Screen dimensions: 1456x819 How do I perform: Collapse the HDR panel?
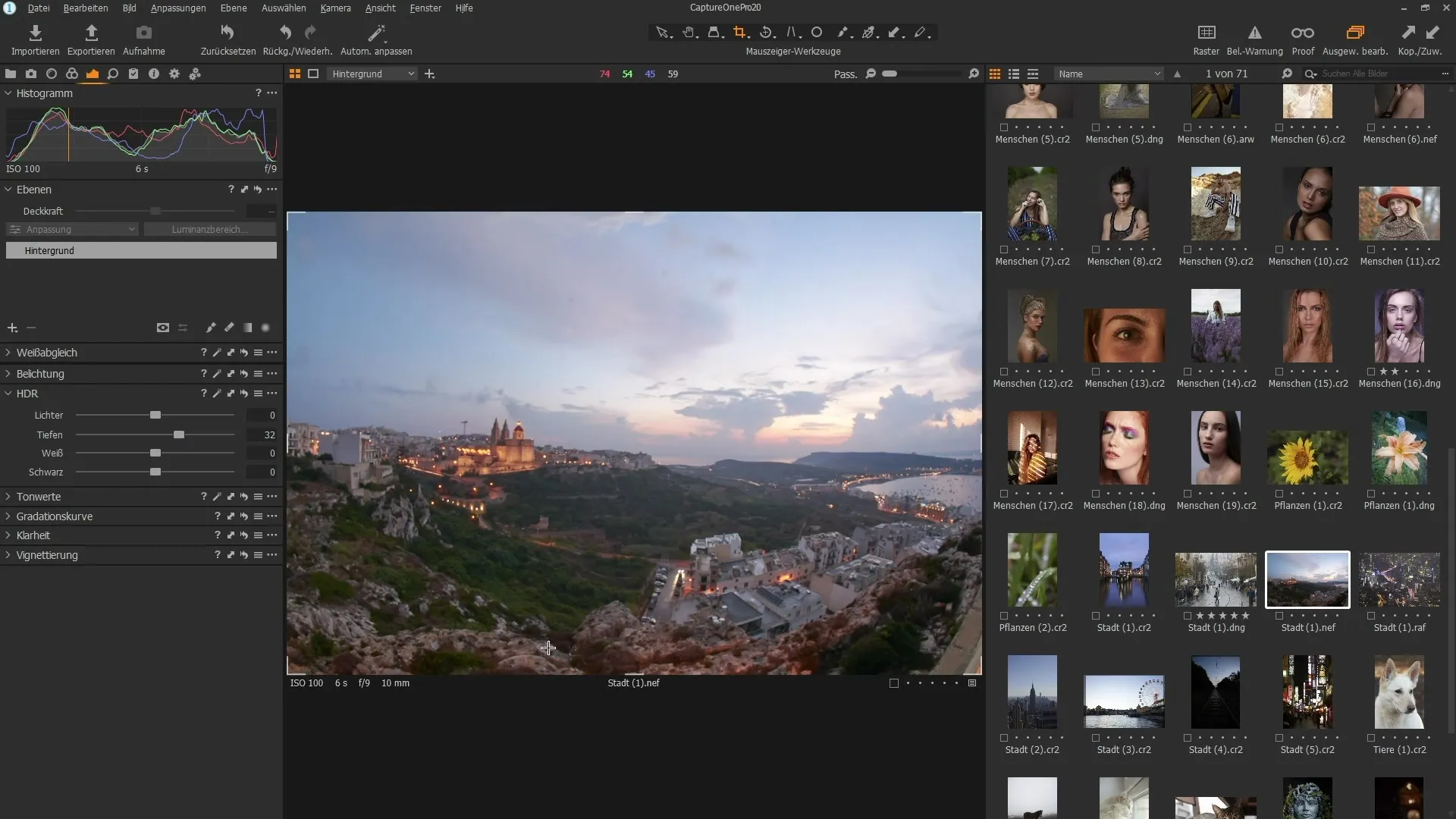pos(8,394)
